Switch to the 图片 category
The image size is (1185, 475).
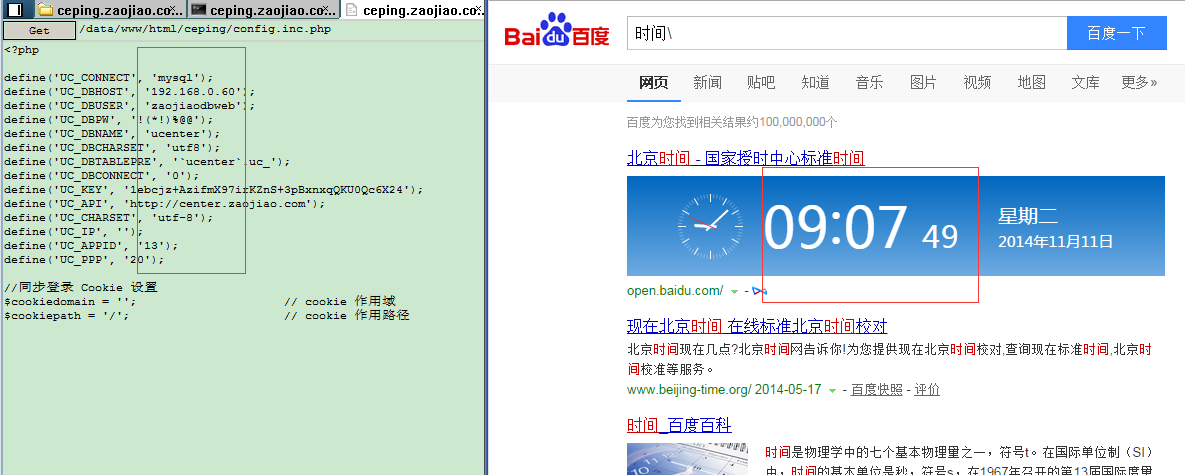pos(924,82)
